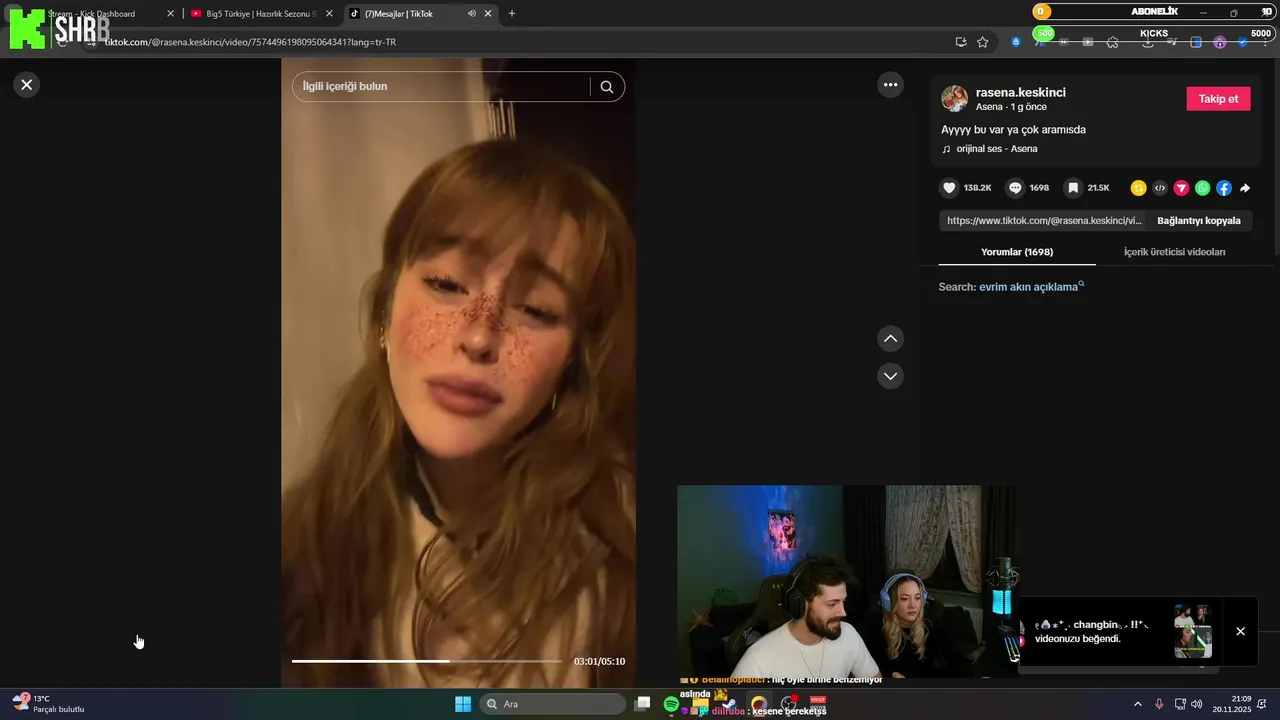
Task: Save video with the bookmark icon
Action: [1073, 188]
